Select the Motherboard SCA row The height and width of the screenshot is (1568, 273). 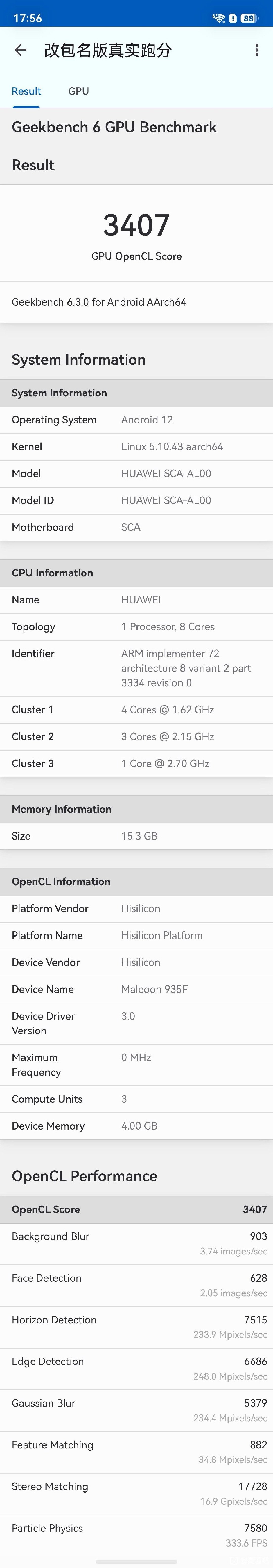(136, 527)
